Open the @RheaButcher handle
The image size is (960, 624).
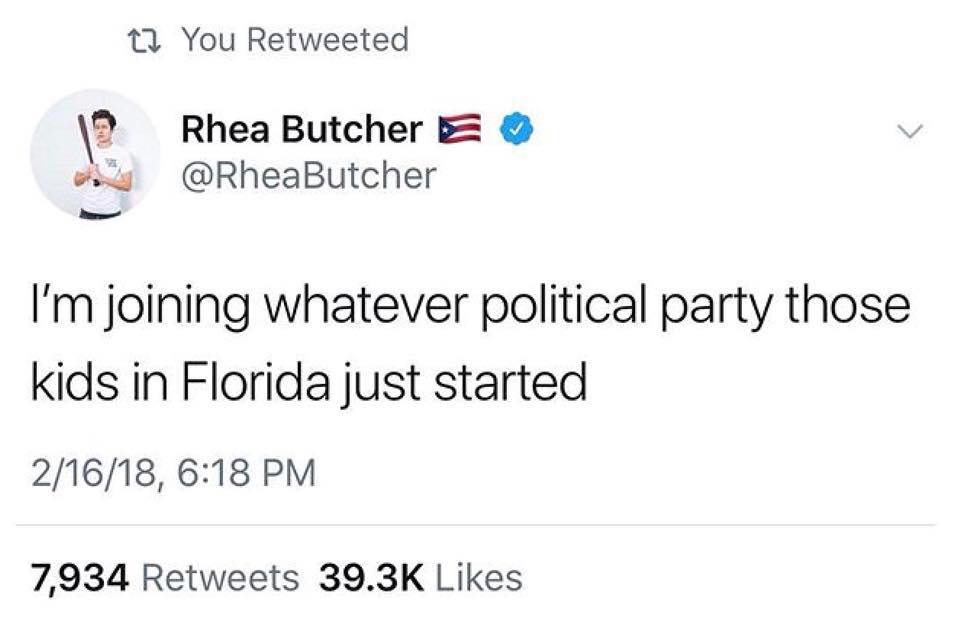pyautogui.click(x=309, y=175)
